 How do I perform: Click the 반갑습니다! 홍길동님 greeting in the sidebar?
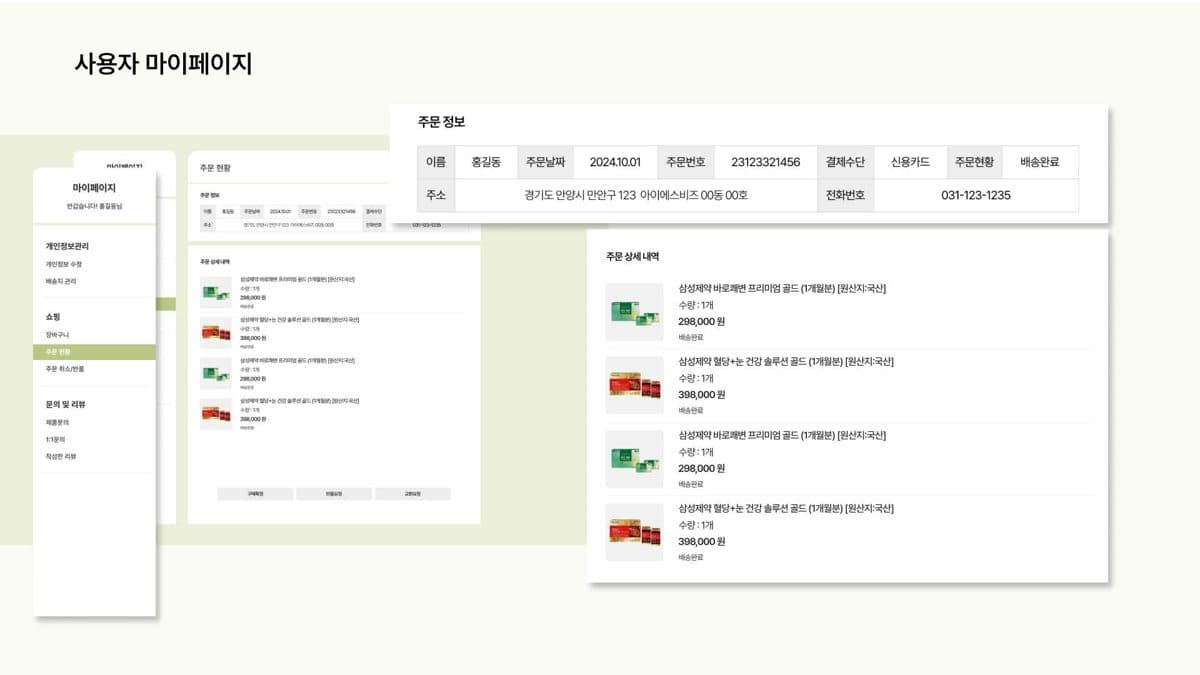pos(94,206)
